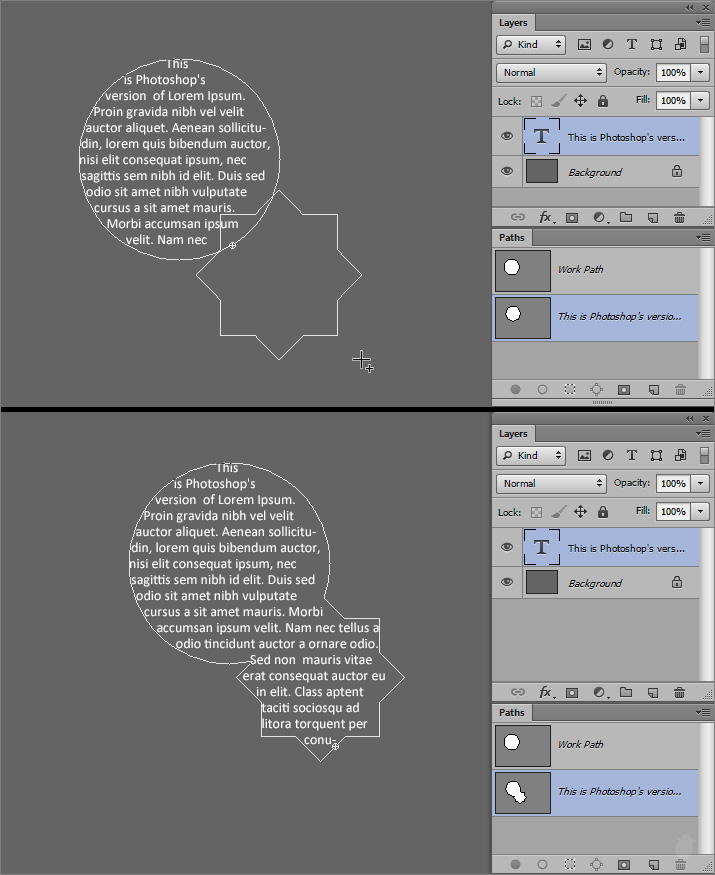Click the pixel layer filter icon in upper Layers panel
This screenshot has height=875, width=715.
584,44
